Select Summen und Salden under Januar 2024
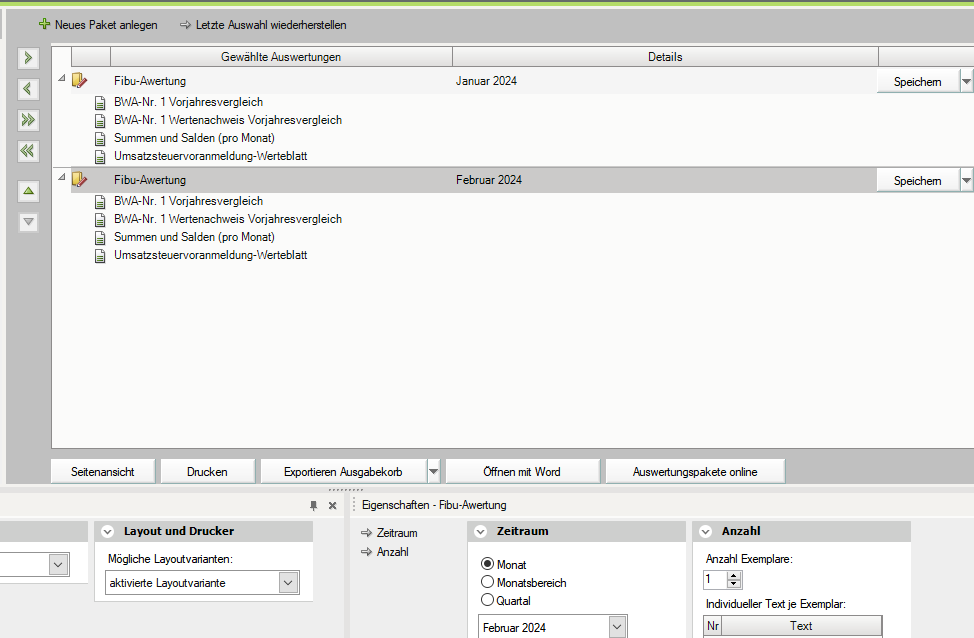Screen dimensions: 974x638 pos(194,138)
